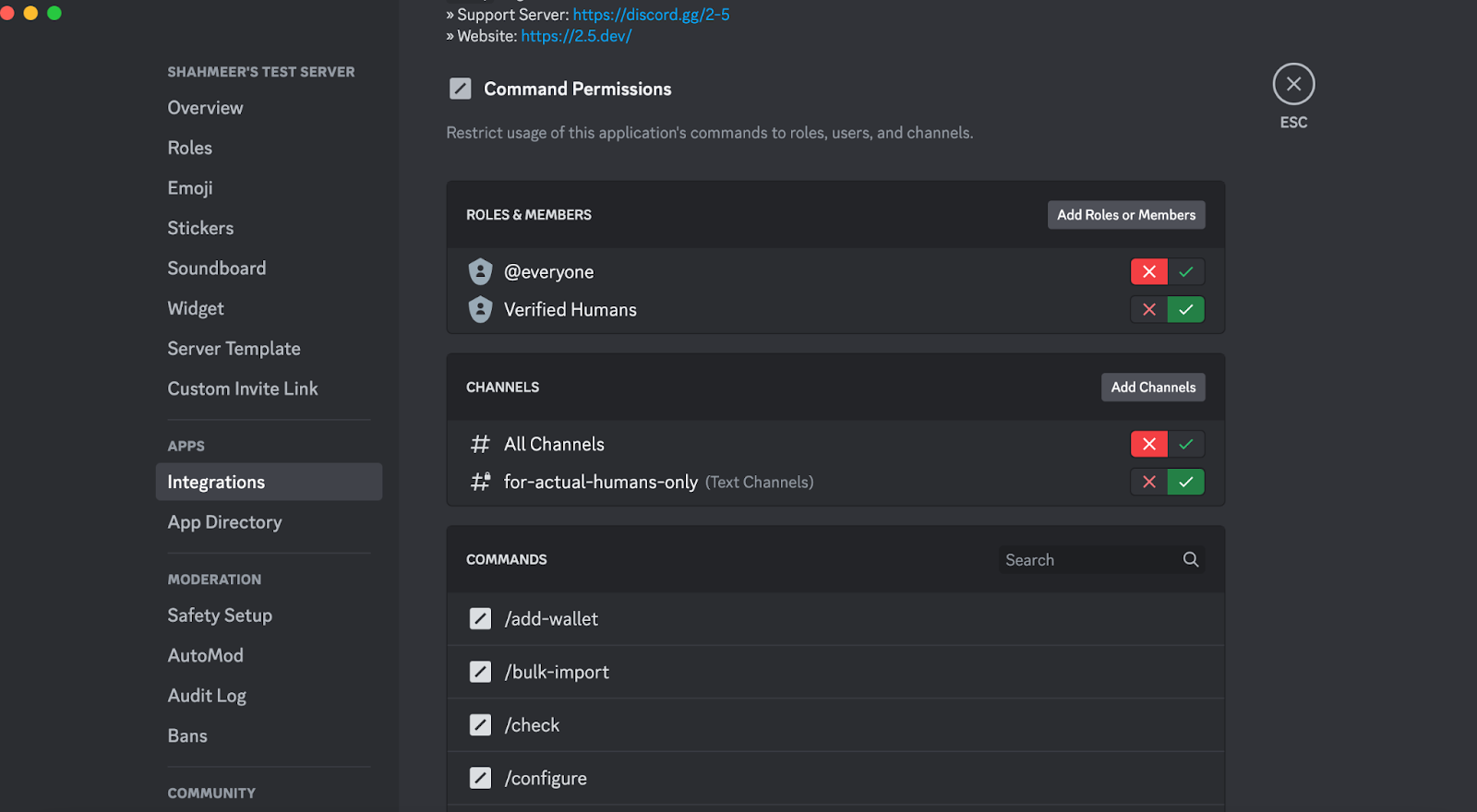
Task: Click the Commands search field
Action: pos(1101,559)
